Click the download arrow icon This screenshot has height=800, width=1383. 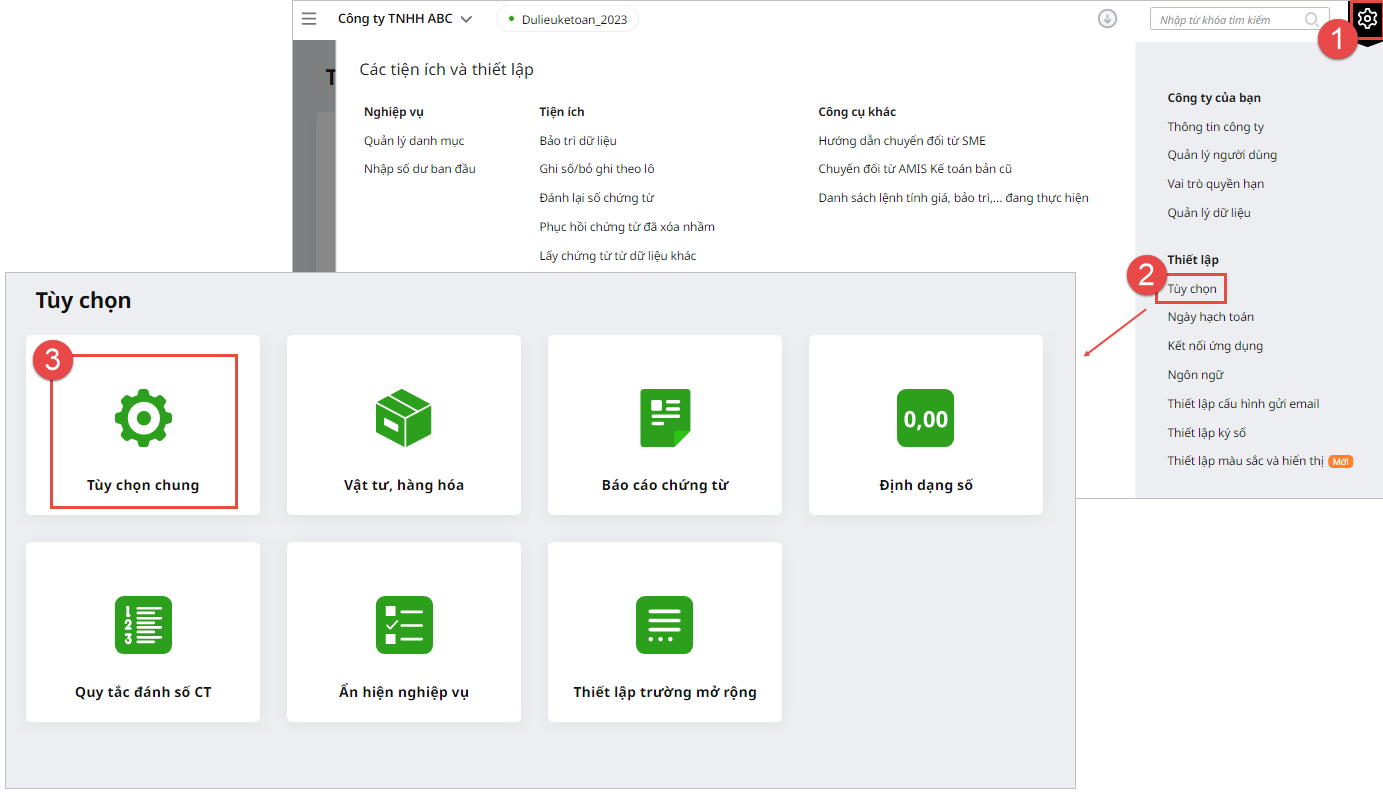[x=1107, y=19]
